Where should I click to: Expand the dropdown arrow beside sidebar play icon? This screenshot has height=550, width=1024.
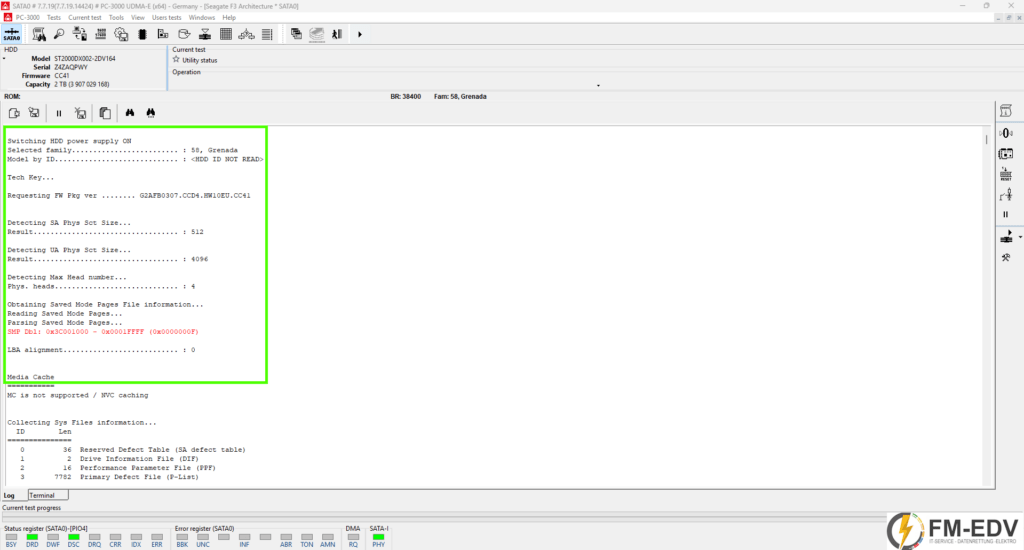(x=1020, y=237)
